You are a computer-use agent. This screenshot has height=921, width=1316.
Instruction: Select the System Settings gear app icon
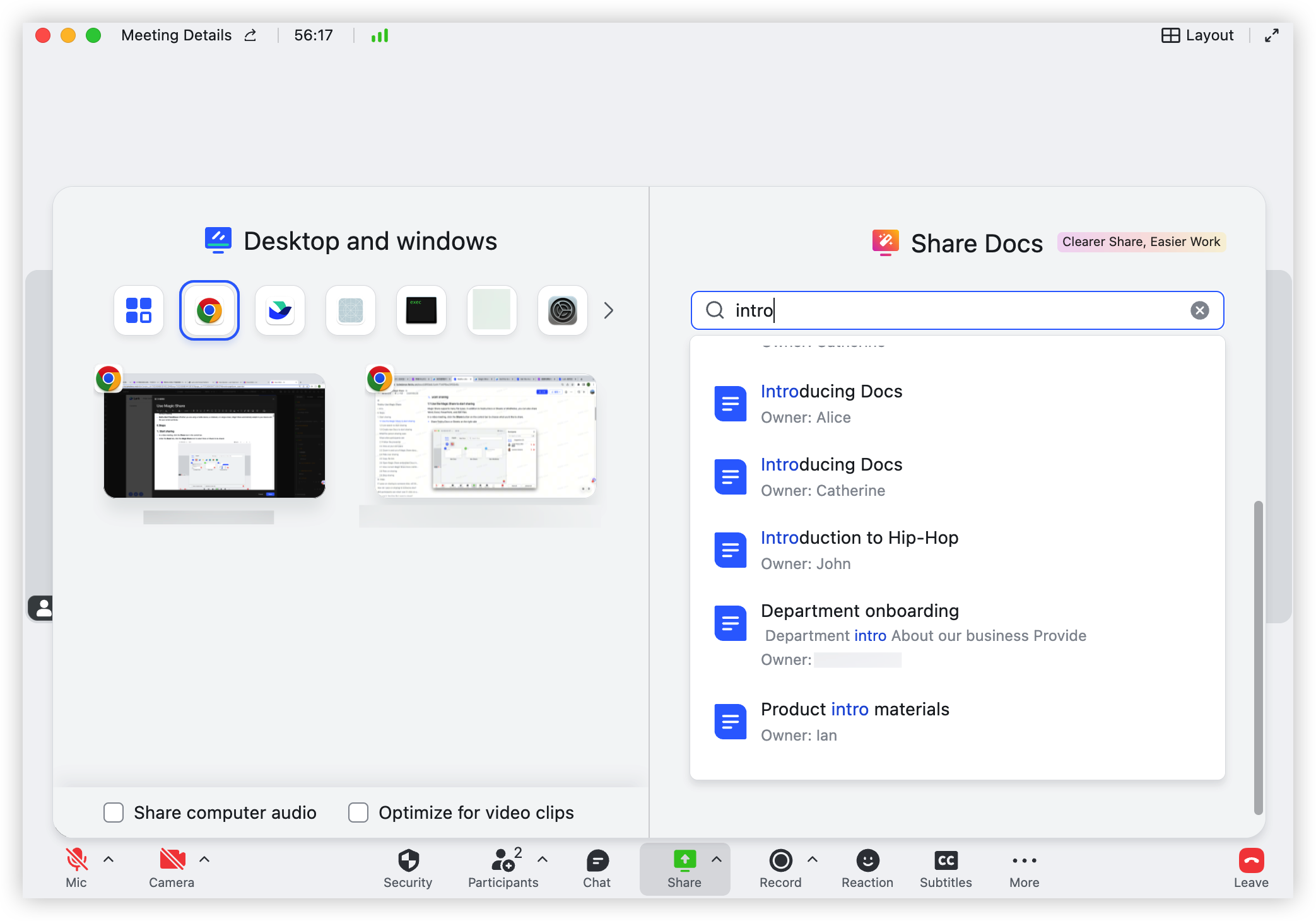(563, 310)
